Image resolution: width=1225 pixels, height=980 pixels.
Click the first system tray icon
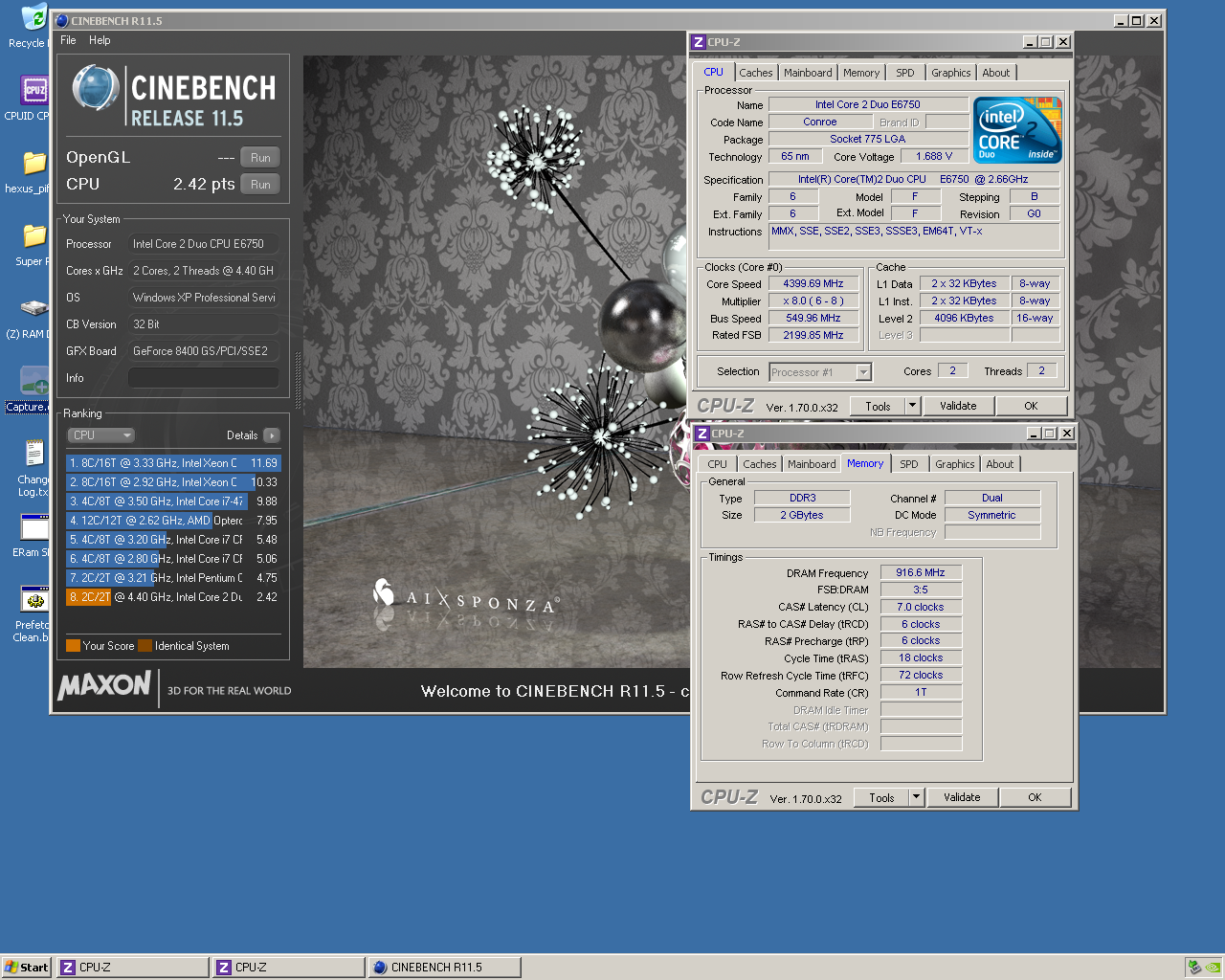click(1194, 968)
